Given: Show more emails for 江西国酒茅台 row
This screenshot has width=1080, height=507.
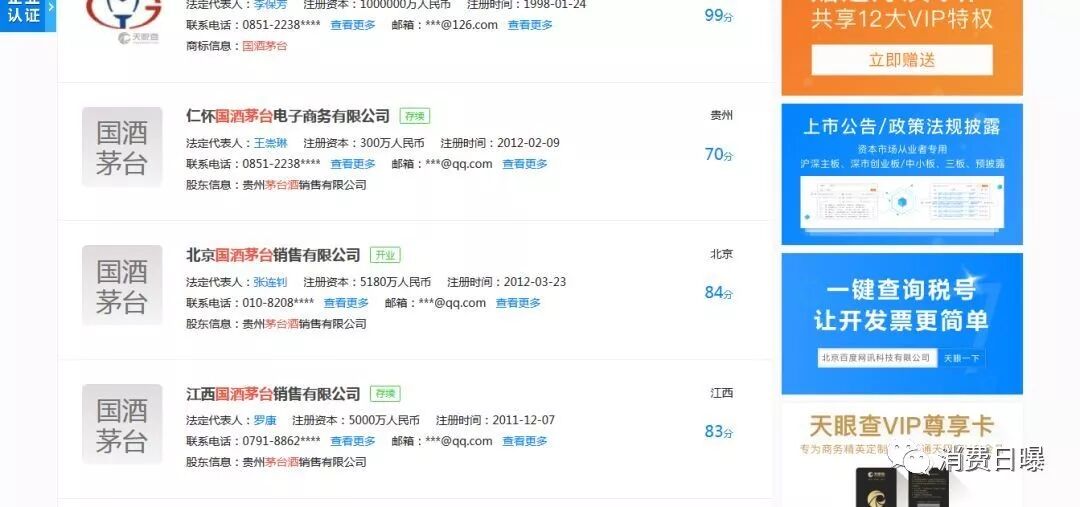Looking at the screenshot, I should tap(525, 441).
